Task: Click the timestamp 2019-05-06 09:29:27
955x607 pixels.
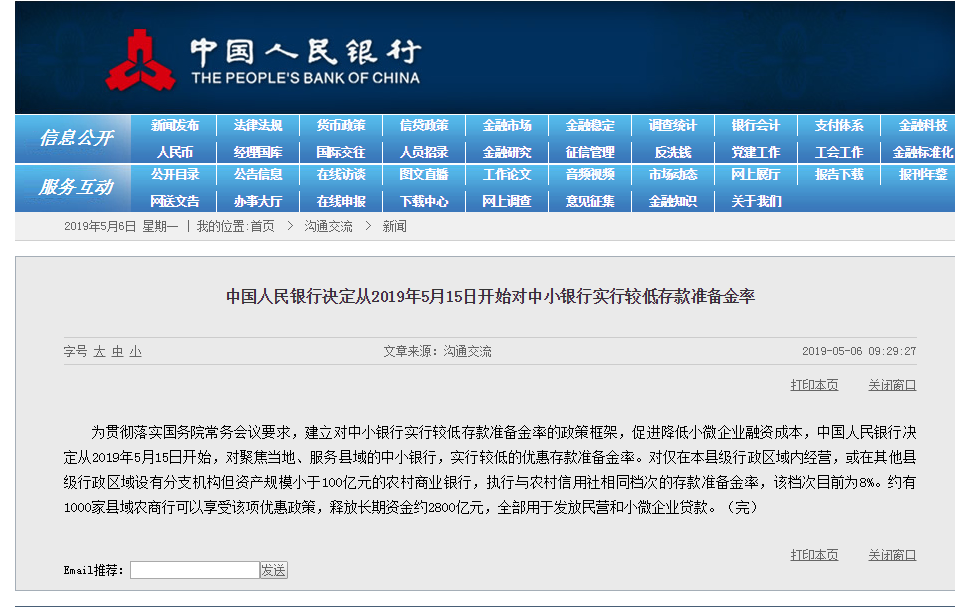Action: [859, 351]
